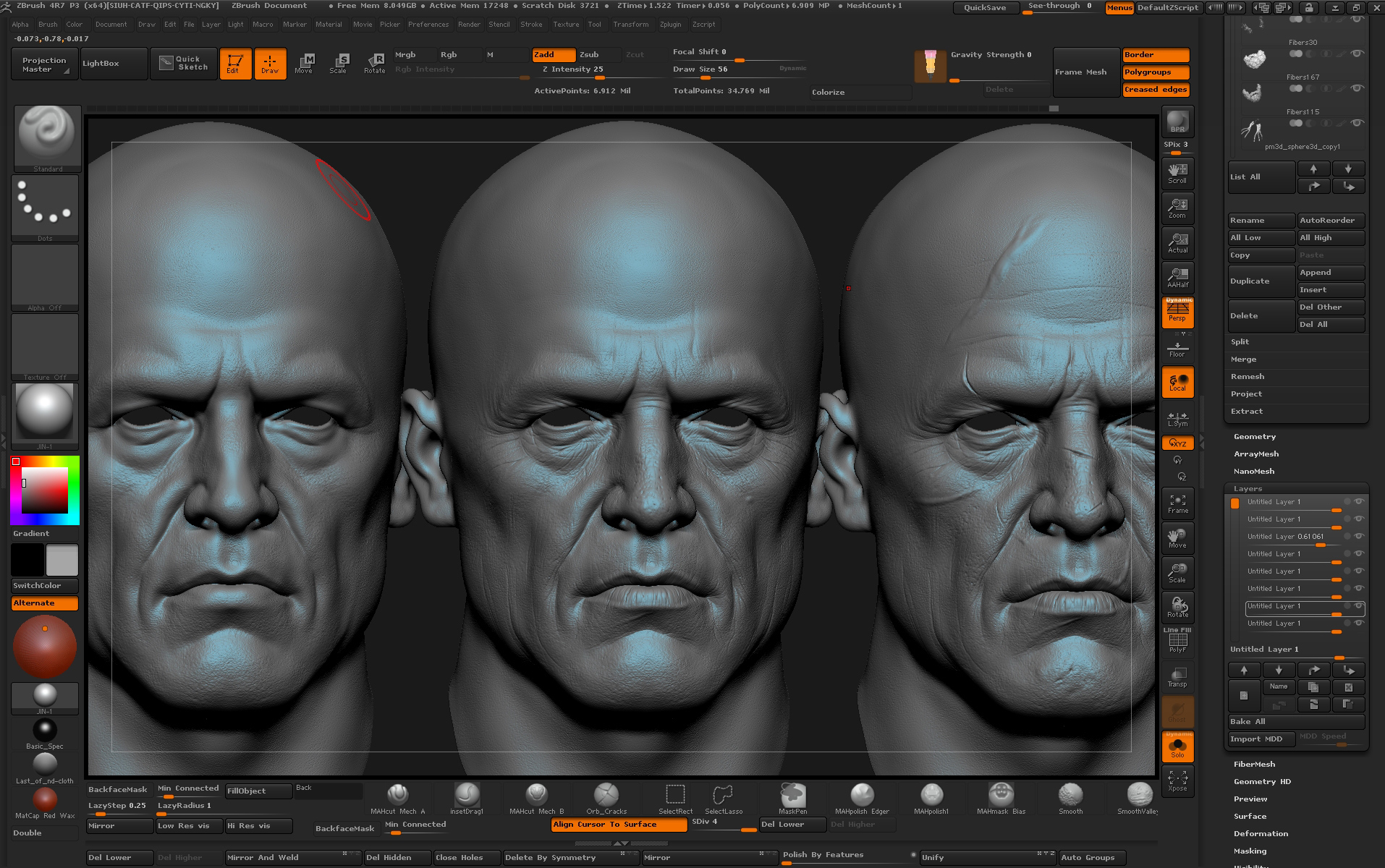
Task: Open the Transform menu
Action: coord(630,25)
